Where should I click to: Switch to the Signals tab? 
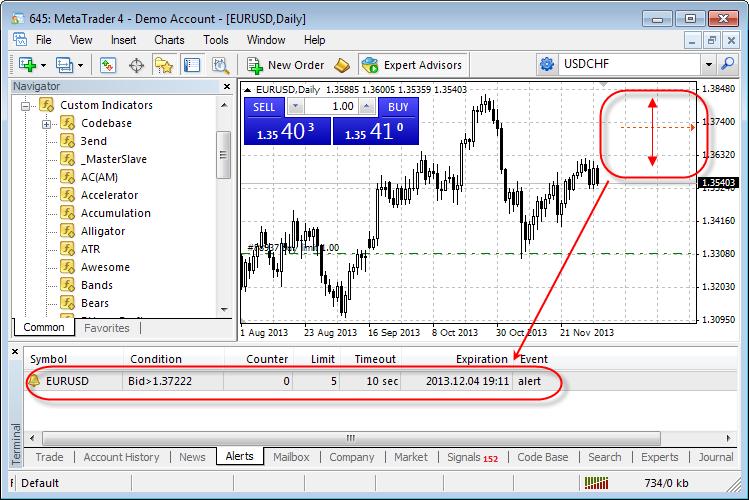472,457
